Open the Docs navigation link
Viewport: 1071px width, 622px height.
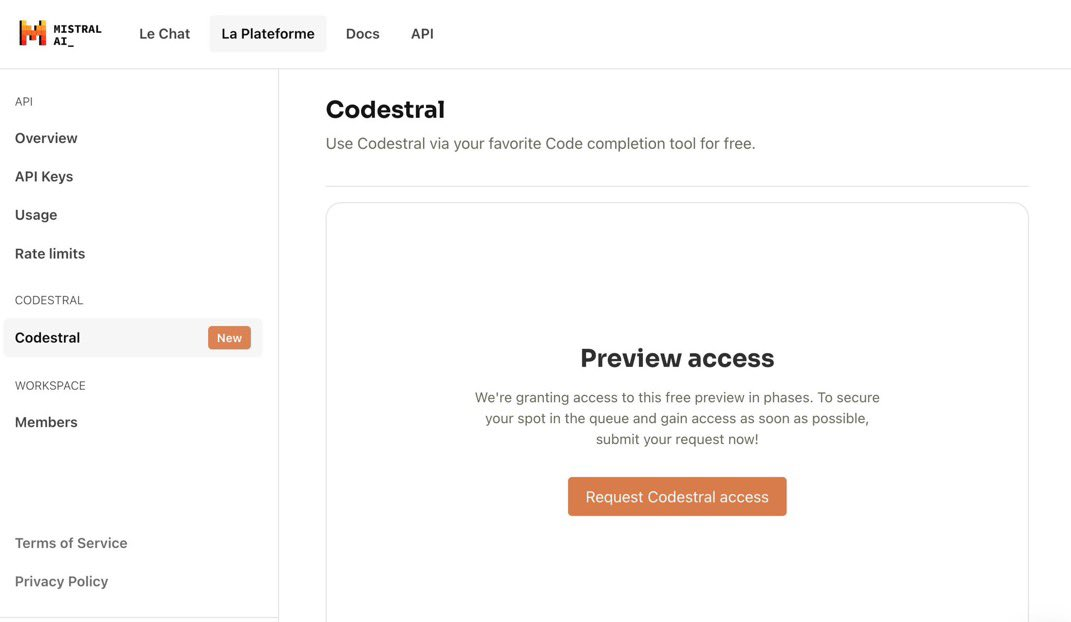pyautogui.click(x=363, y=33)
